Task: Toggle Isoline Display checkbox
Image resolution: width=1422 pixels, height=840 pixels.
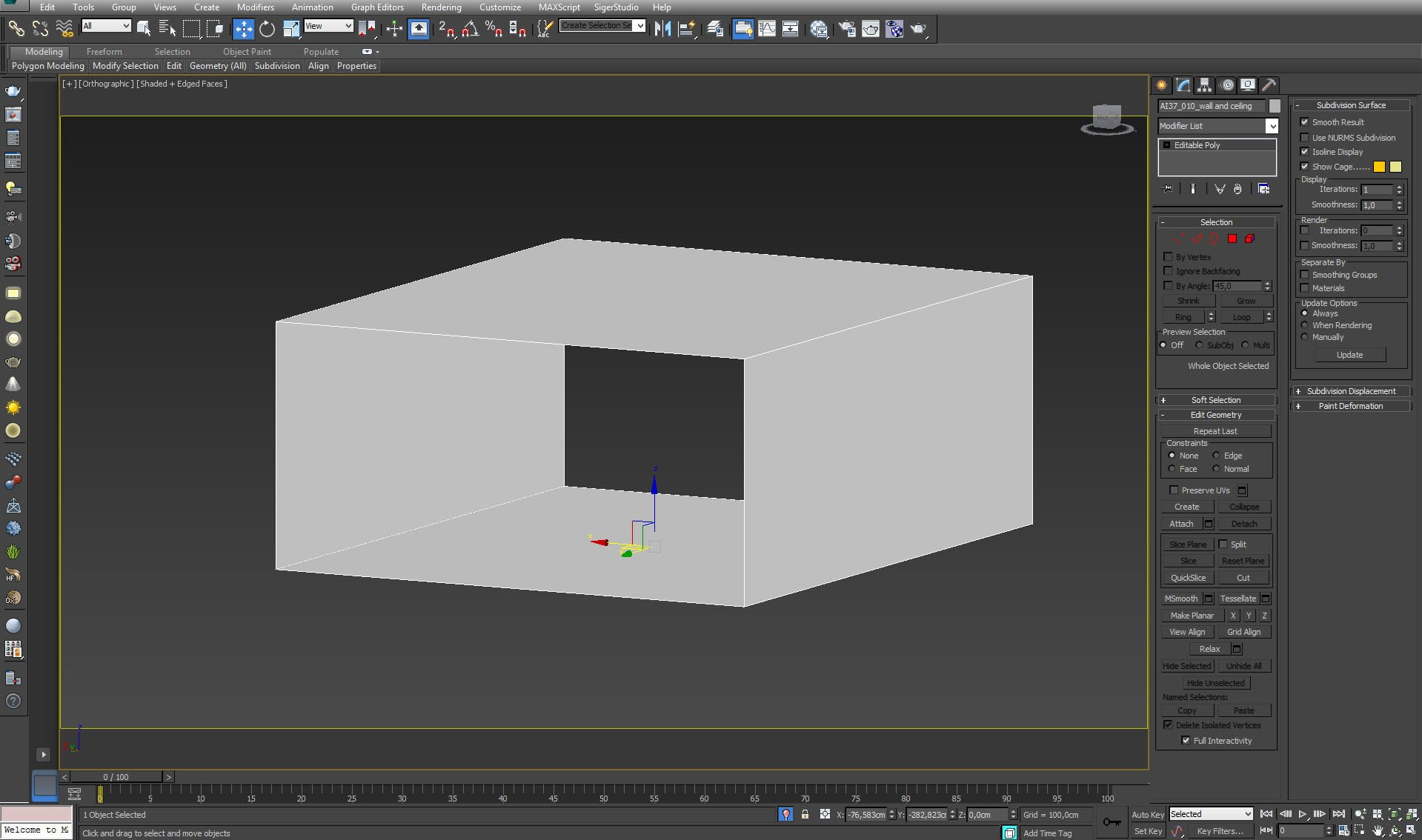Action: [x=1304, y=152]
